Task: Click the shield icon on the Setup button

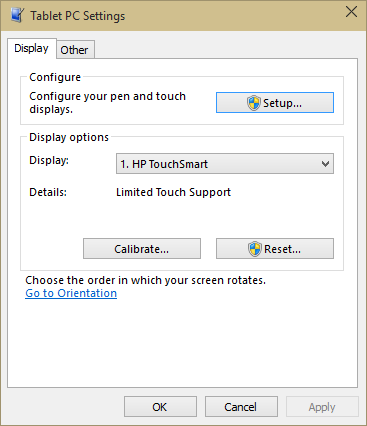Action: 254,103
